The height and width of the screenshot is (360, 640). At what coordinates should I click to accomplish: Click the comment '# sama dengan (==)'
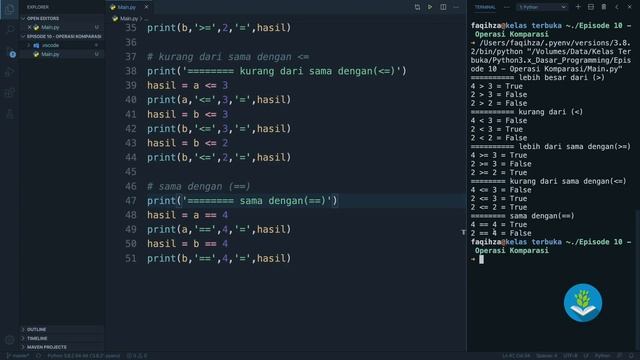click(198, 187)
